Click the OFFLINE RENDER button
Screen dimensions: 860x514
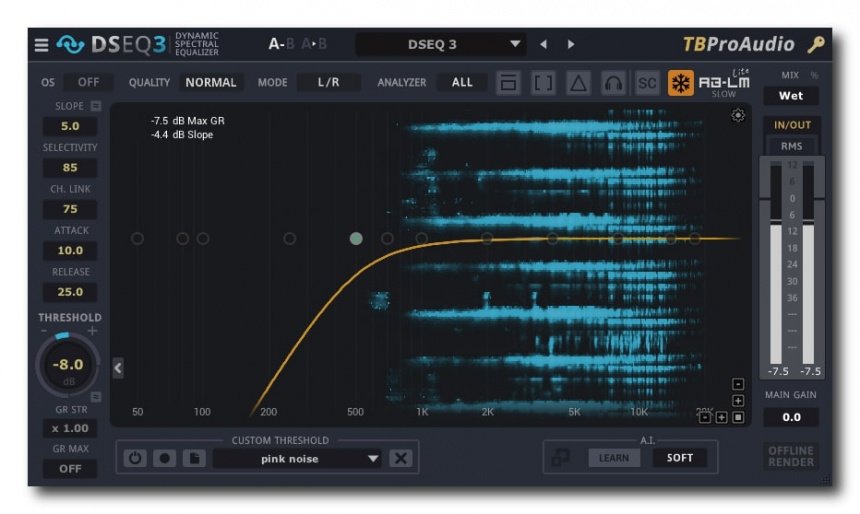[x=791, y=456]
